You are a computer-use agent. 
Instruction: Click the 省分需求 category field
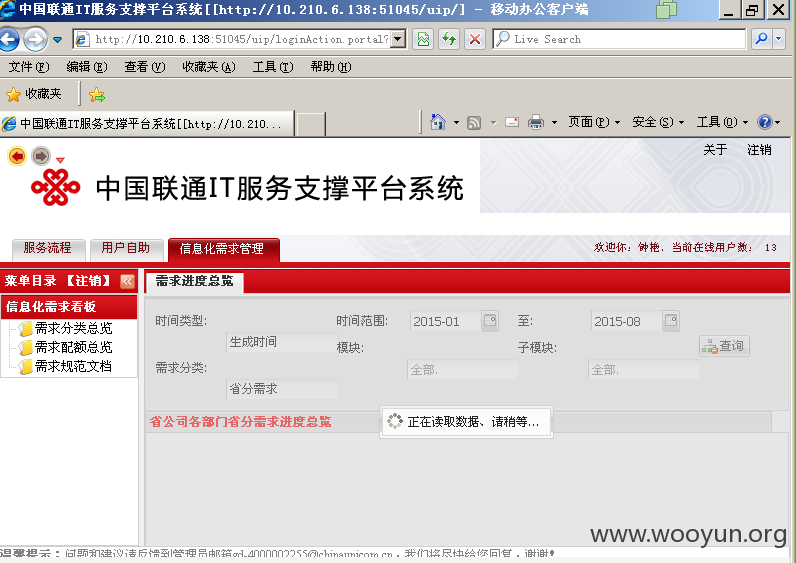pyautogui.click(x=281, y=389)
